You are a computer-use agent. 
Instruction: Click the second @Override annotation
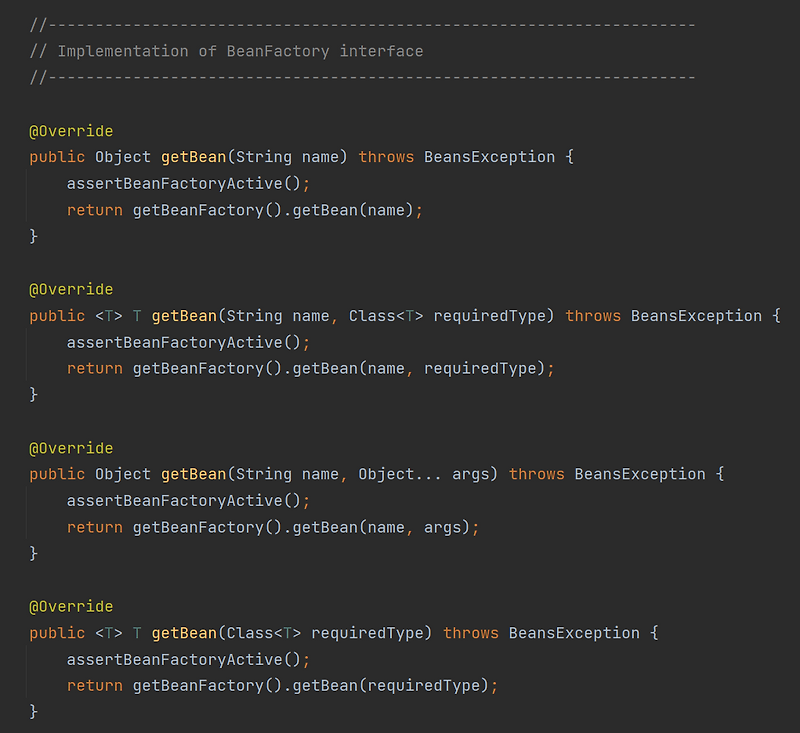point(70,289)
